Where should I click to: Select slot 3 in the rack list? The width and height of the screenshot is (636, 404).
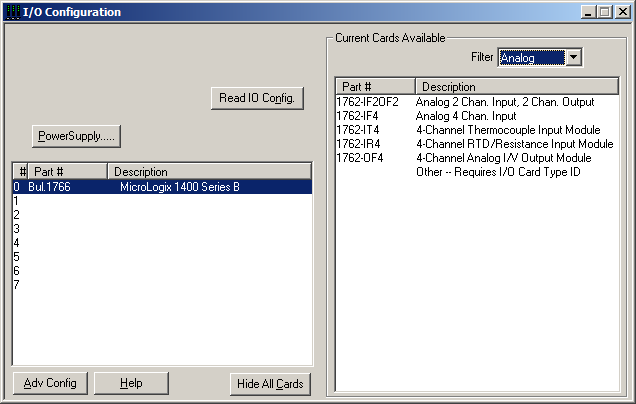[x=162, y=229]
